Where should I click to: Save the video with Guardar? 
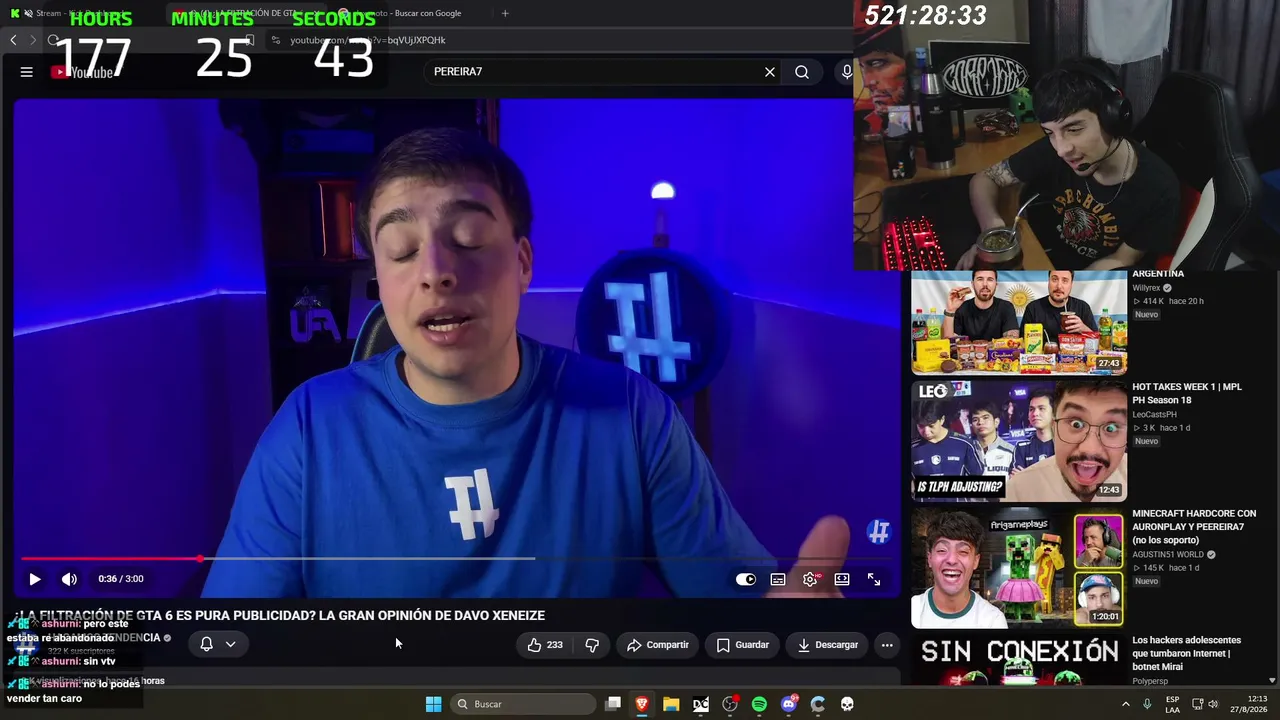(743, 645)
